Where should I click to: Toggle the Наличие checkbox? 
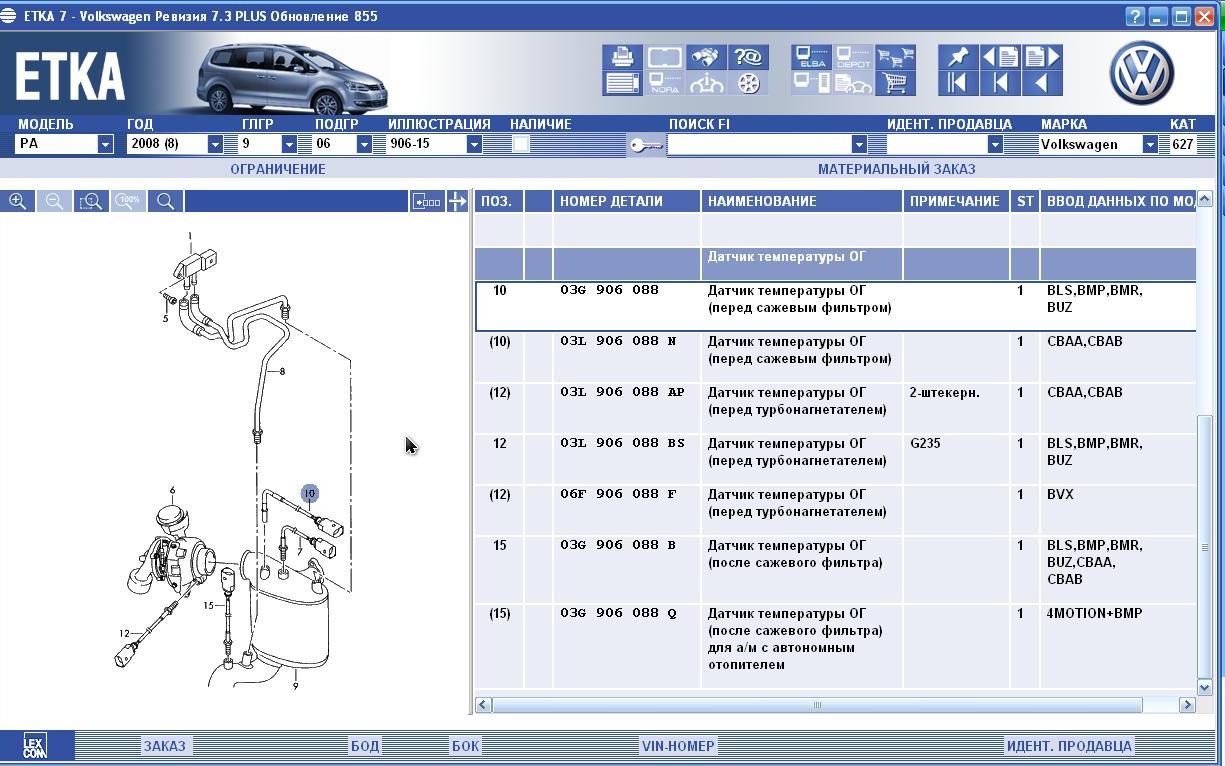[520, 144]
